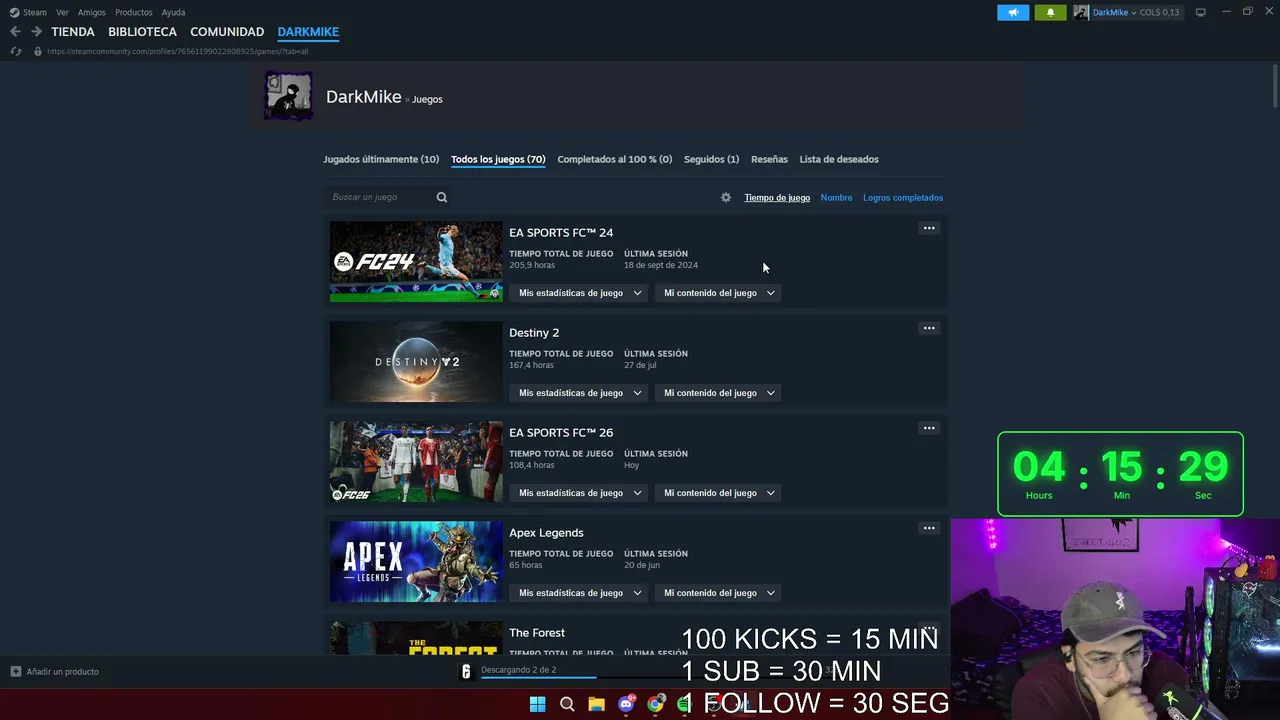Expand Mis estadísticas de juego for Destiny 2
The height and width of the screenshot is (720, 1280).
click(580, 393)
